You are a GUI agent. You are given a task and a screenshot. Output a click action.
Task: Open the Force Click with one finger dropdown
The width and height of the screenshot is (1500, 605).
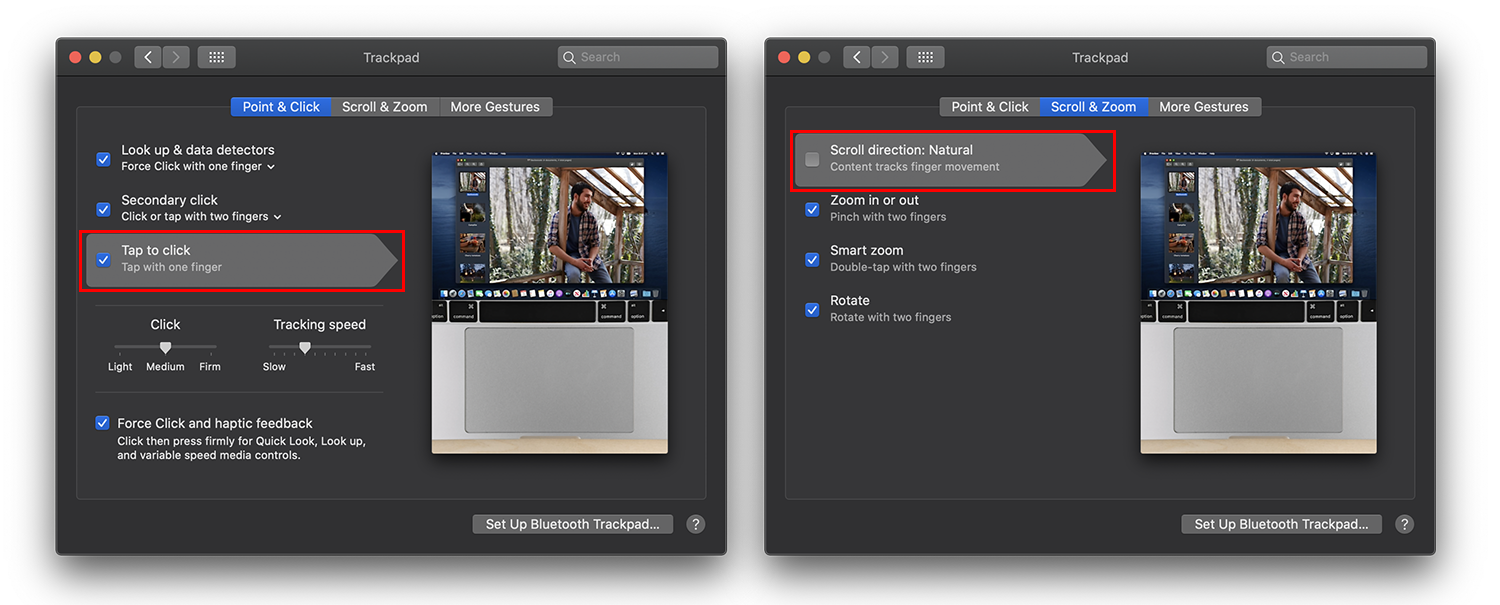(198, 167)
